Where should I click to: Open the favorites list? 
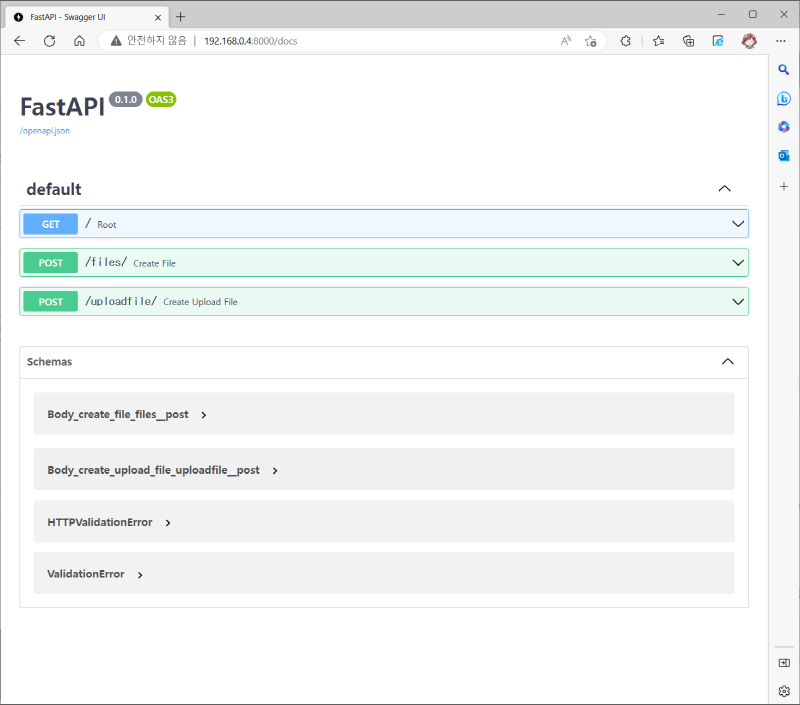[x=658, y=41]
